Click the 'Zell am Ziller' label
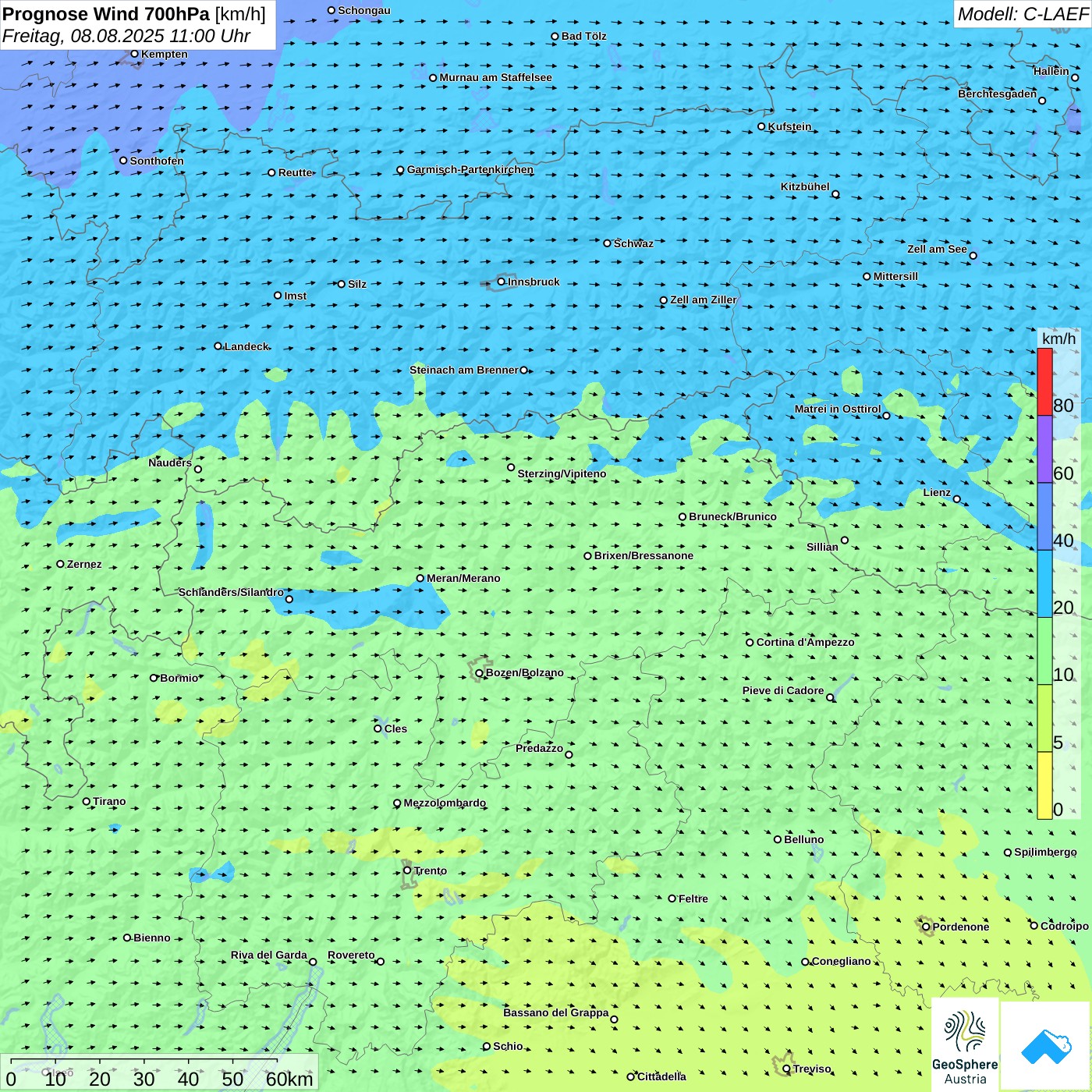 tap(704, 300)
